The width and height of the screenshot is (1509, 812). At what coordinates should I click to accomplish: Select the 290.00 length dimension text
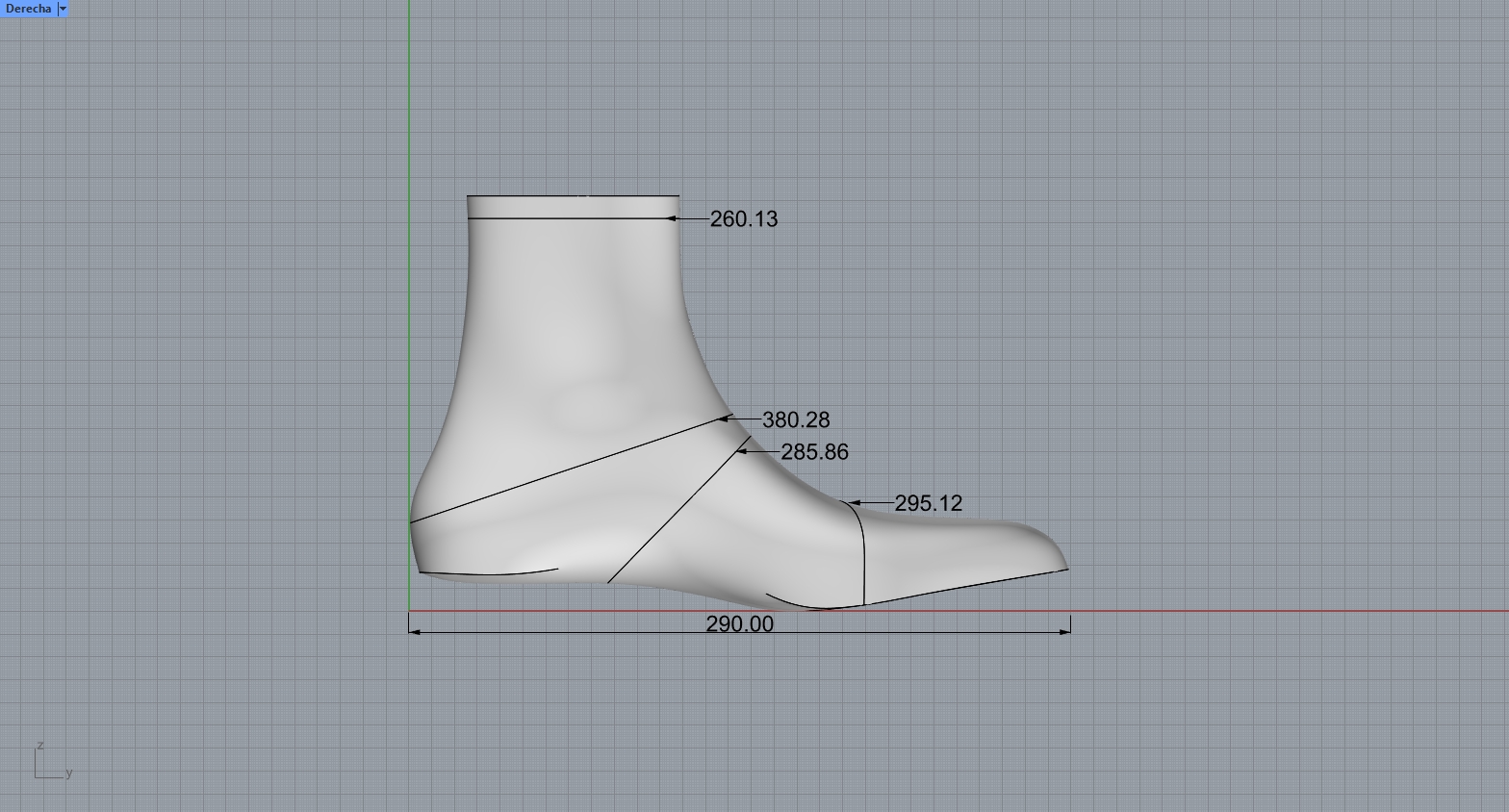click(739, 624)
